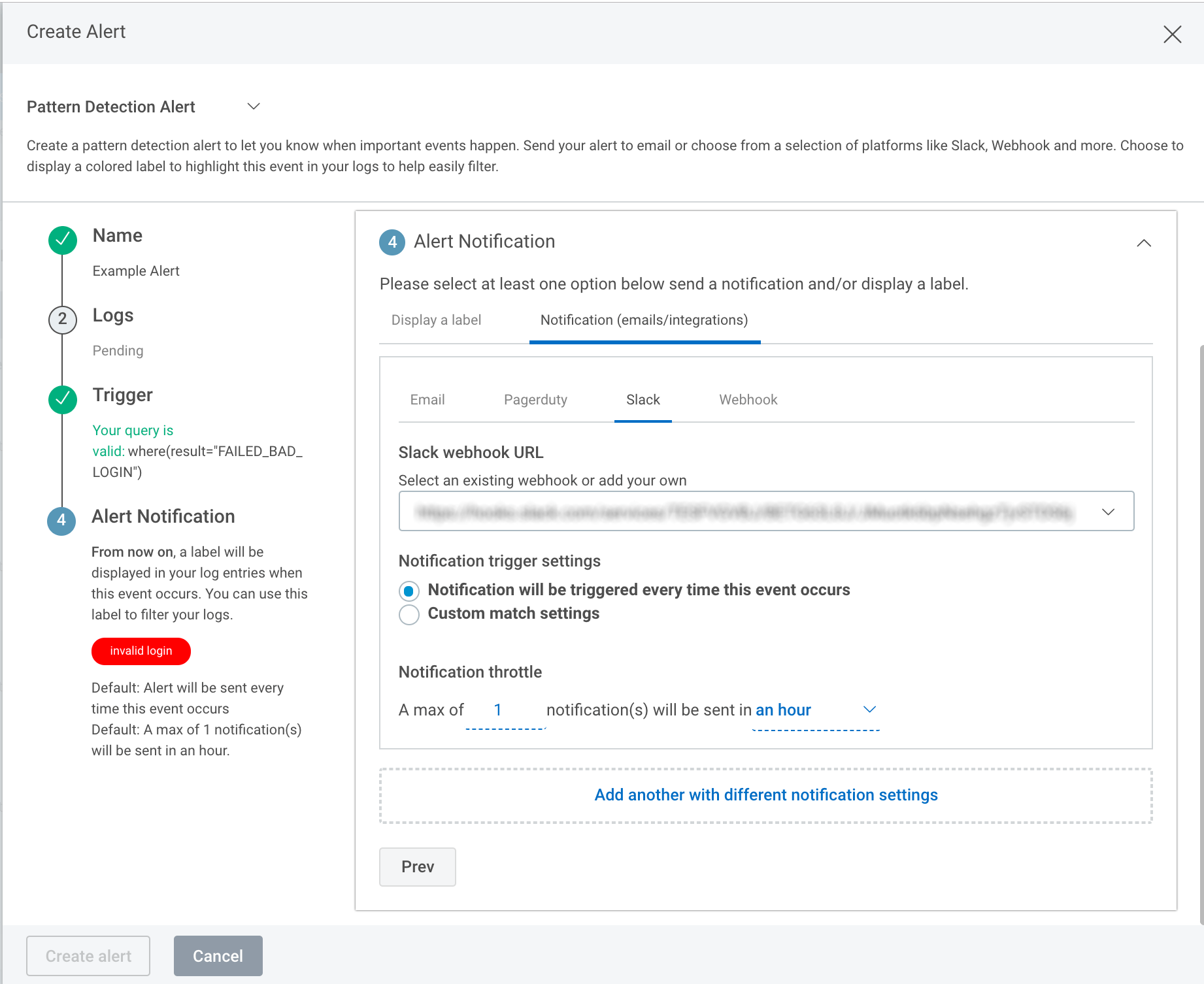Select Notification (emails/integrations) tab
Screen dimensions: 1204x984
644,320
